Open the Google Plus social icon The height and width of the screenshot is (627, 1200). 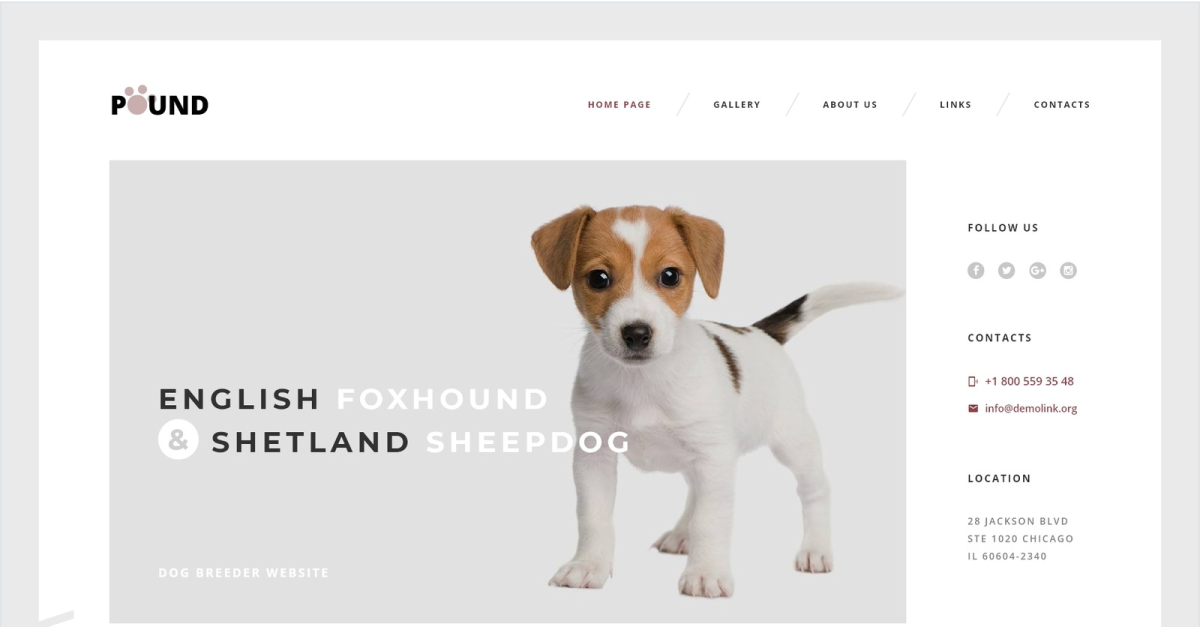coord(1037,270)
